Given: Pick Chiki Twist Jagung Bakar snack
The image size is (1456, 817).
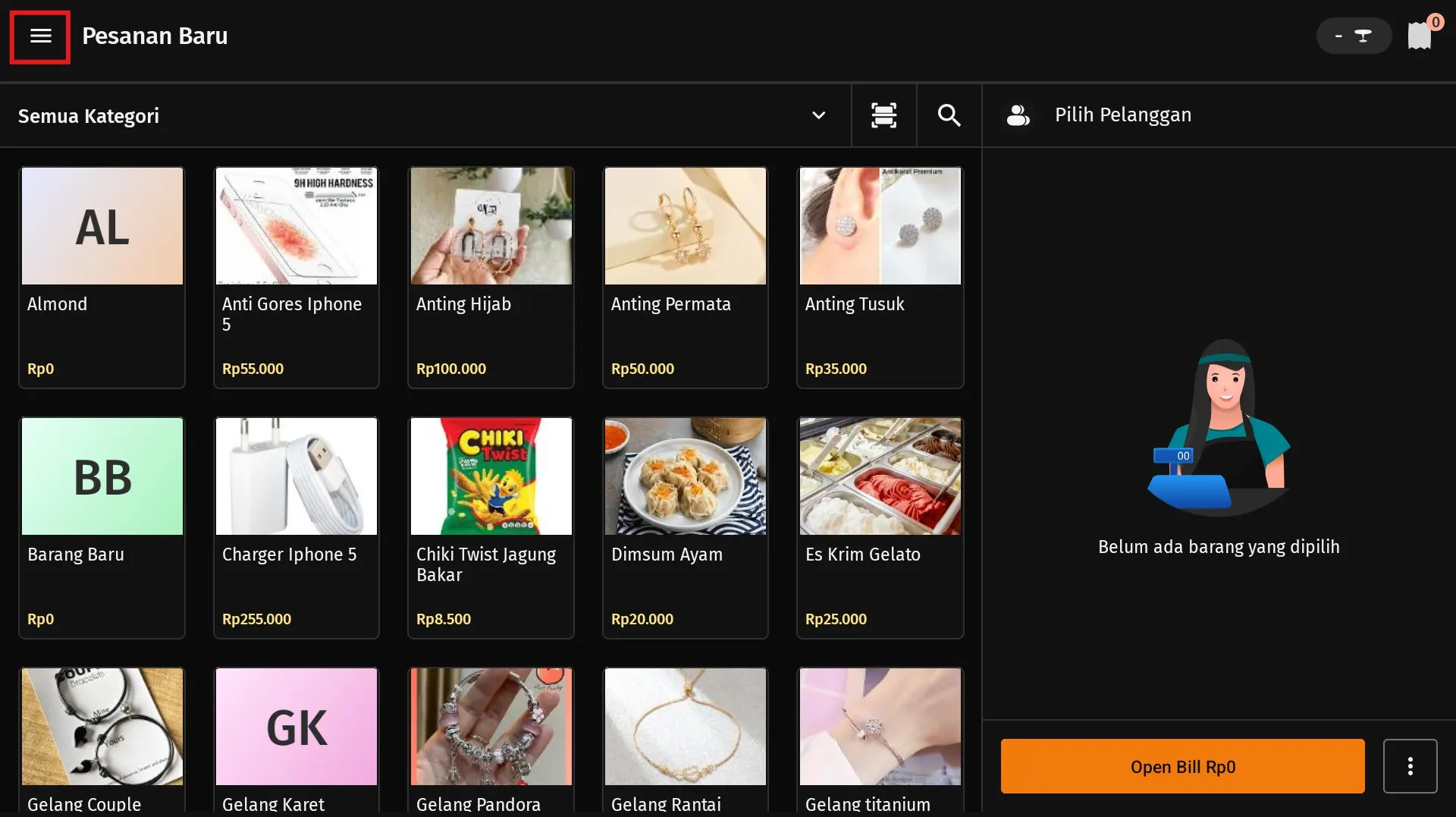Looking at the screenshot, I should tap(491, 527).
